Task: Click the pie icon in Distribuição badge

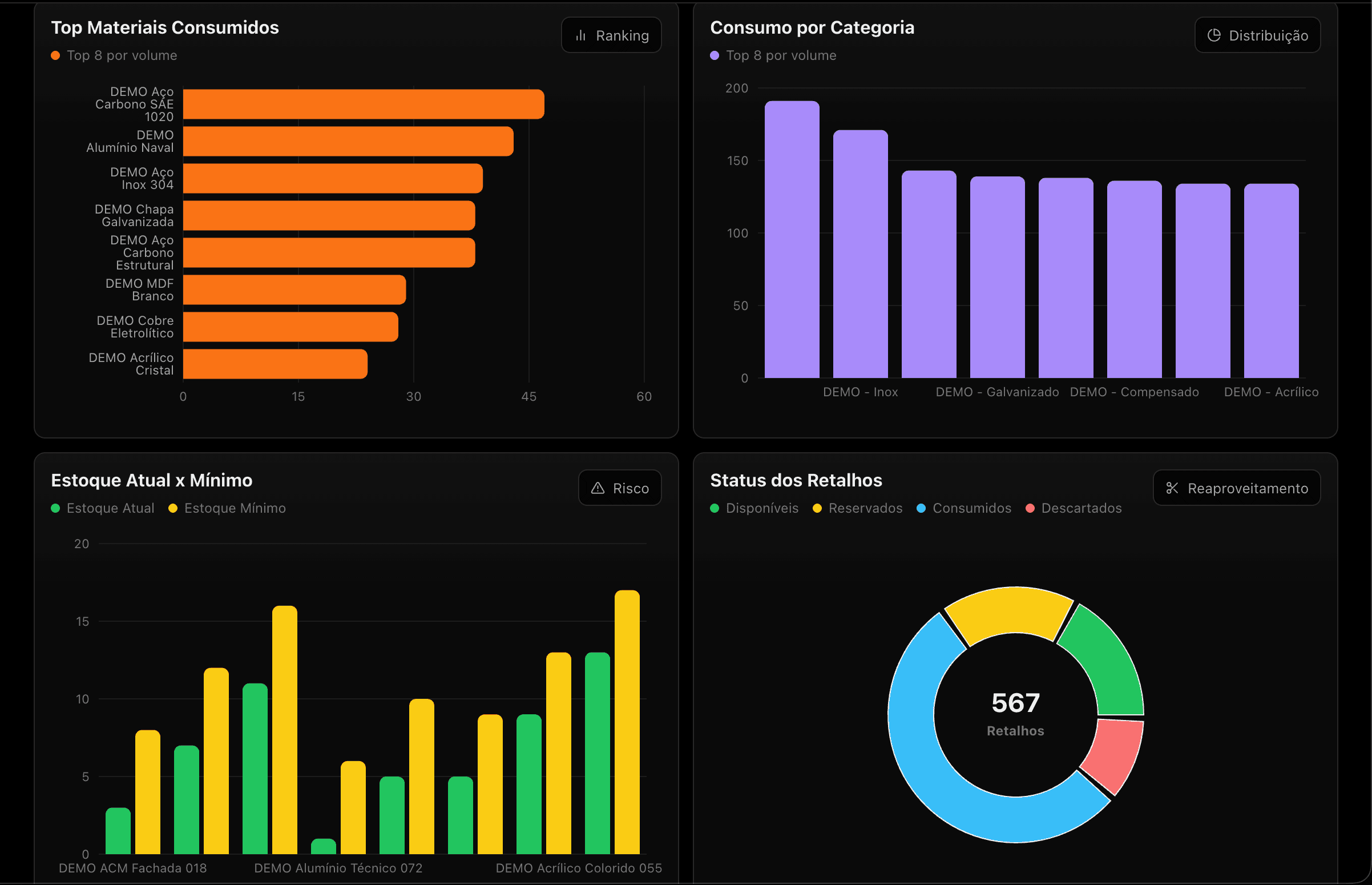Action: (x=1213, y=35)
